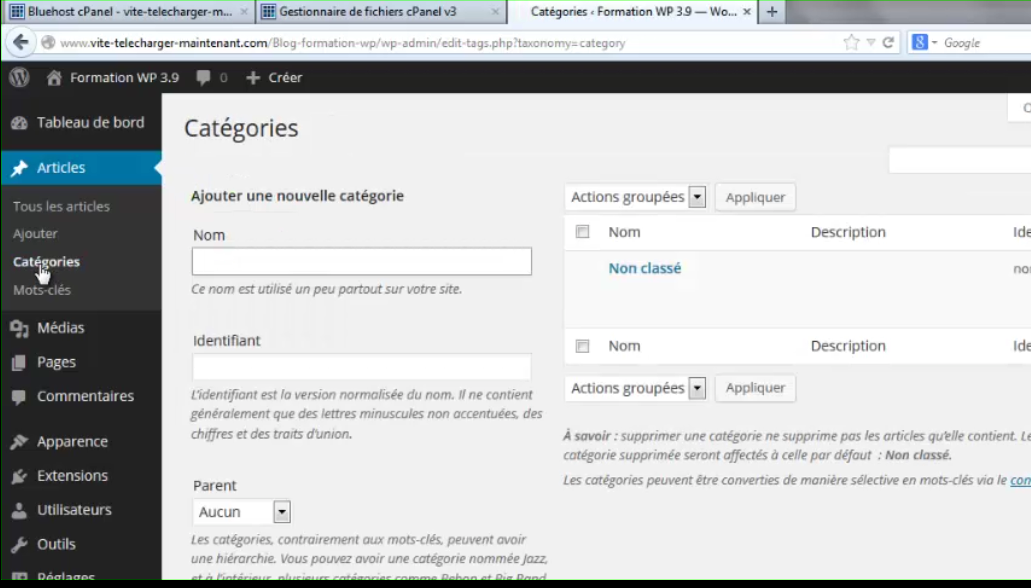Open search engine selector dropdown arrow
This screenshot has height=588, width=1031.
(934, 43)
